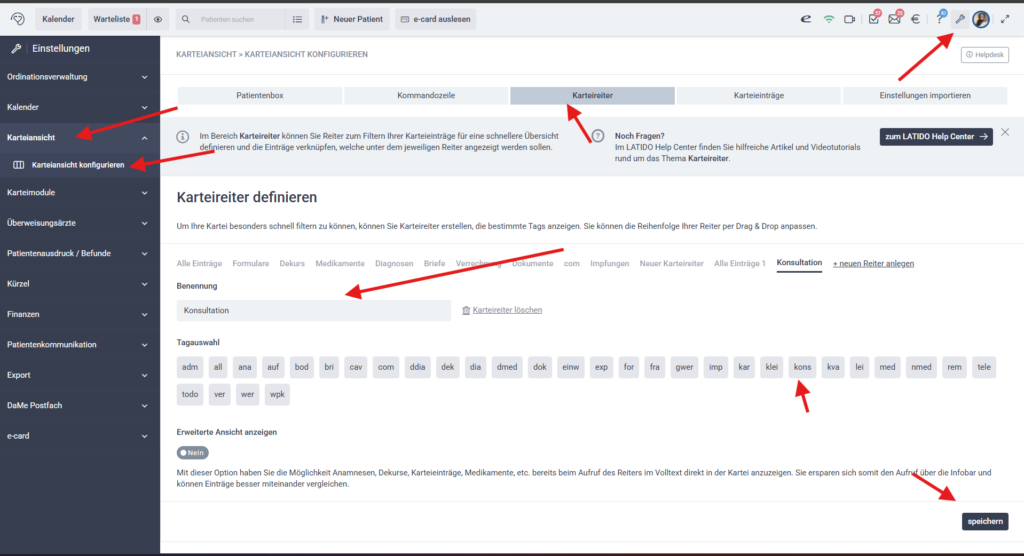Open the tasks checklist icon
1024x556 pixels.
click(873, 19)
